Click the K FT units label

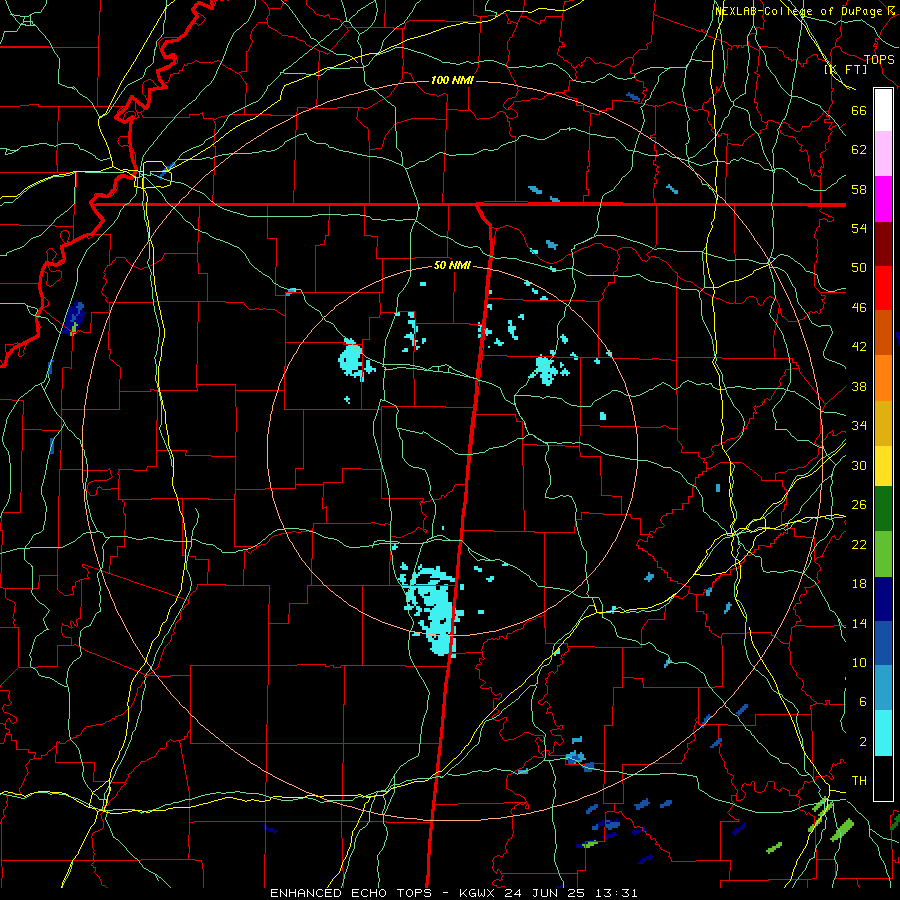point(846,69)
